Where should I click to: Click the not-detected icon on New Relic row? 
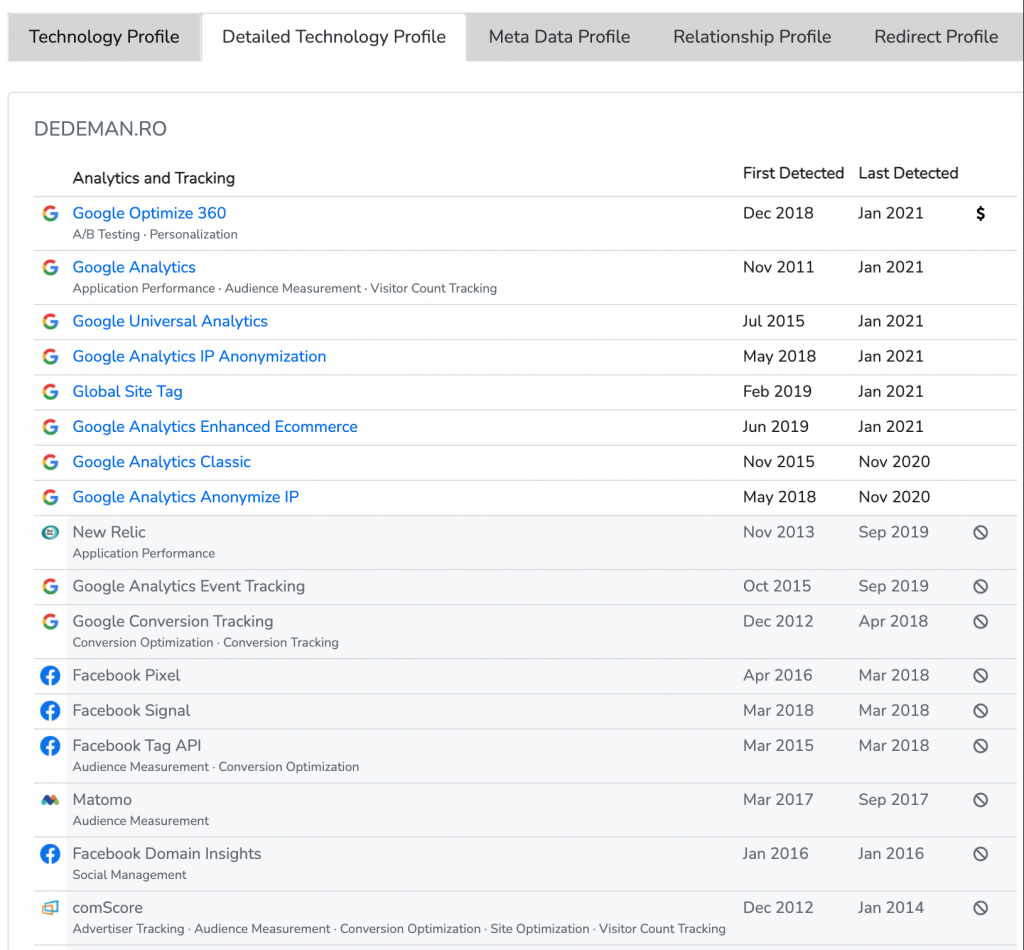tap(980, 533)
